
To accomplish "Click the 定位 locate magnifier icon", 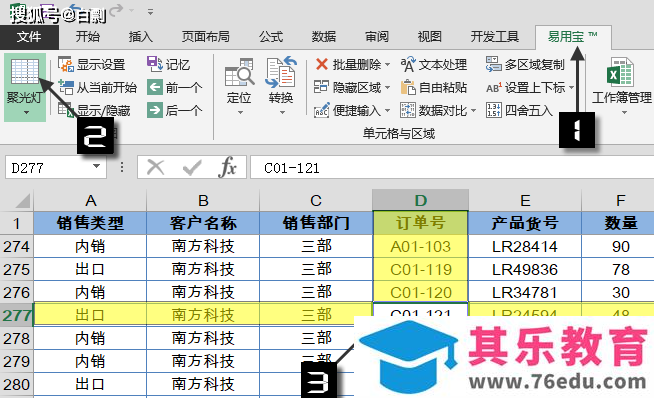I will pyautogui.click(x=239, y=72).
